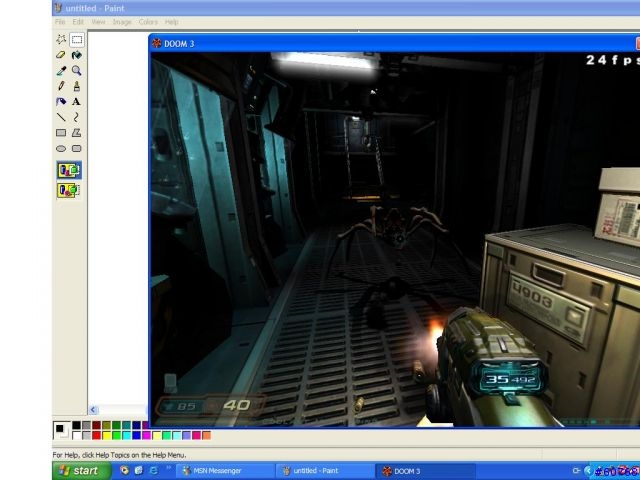
Task: Pick the Text tool (letter A)
Action: pos(76,101)
